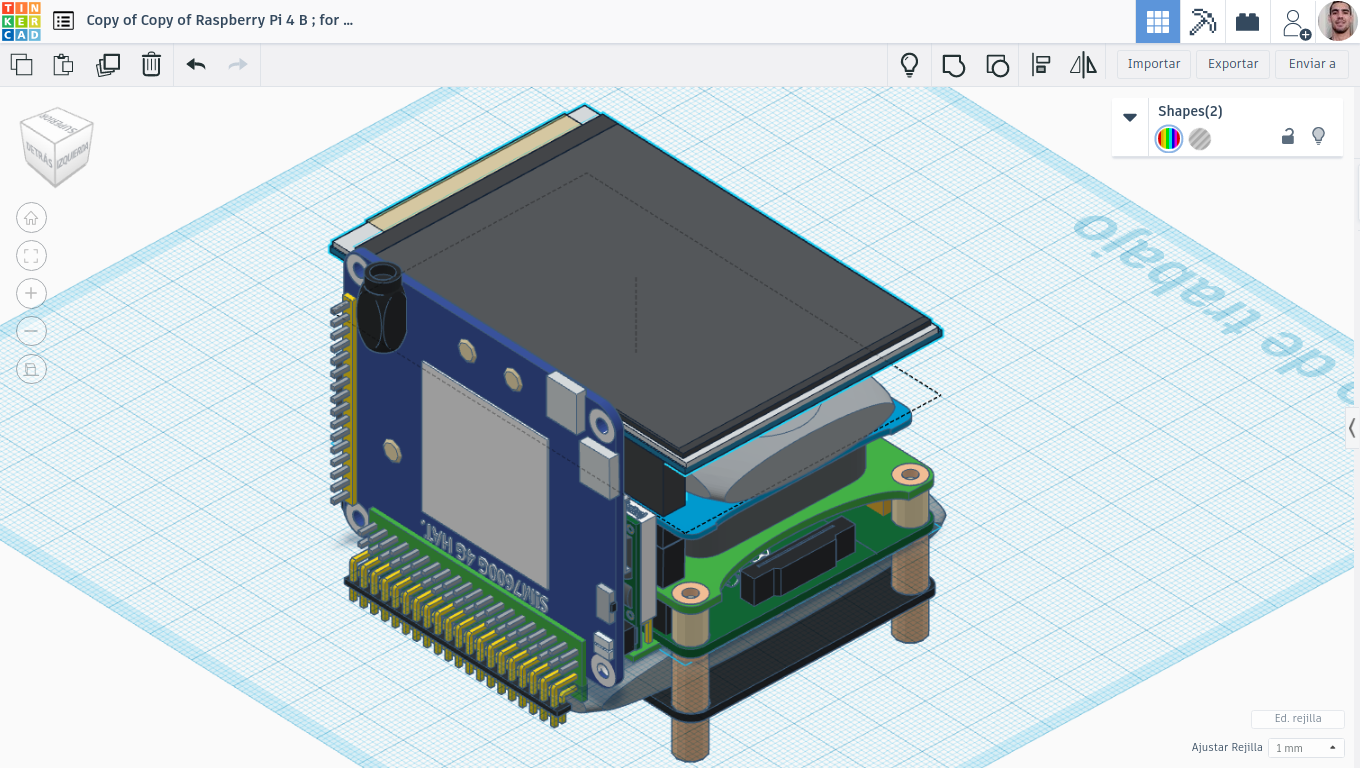Click the design title to rename it
The image size is (1360, 768).
[220, 20]
